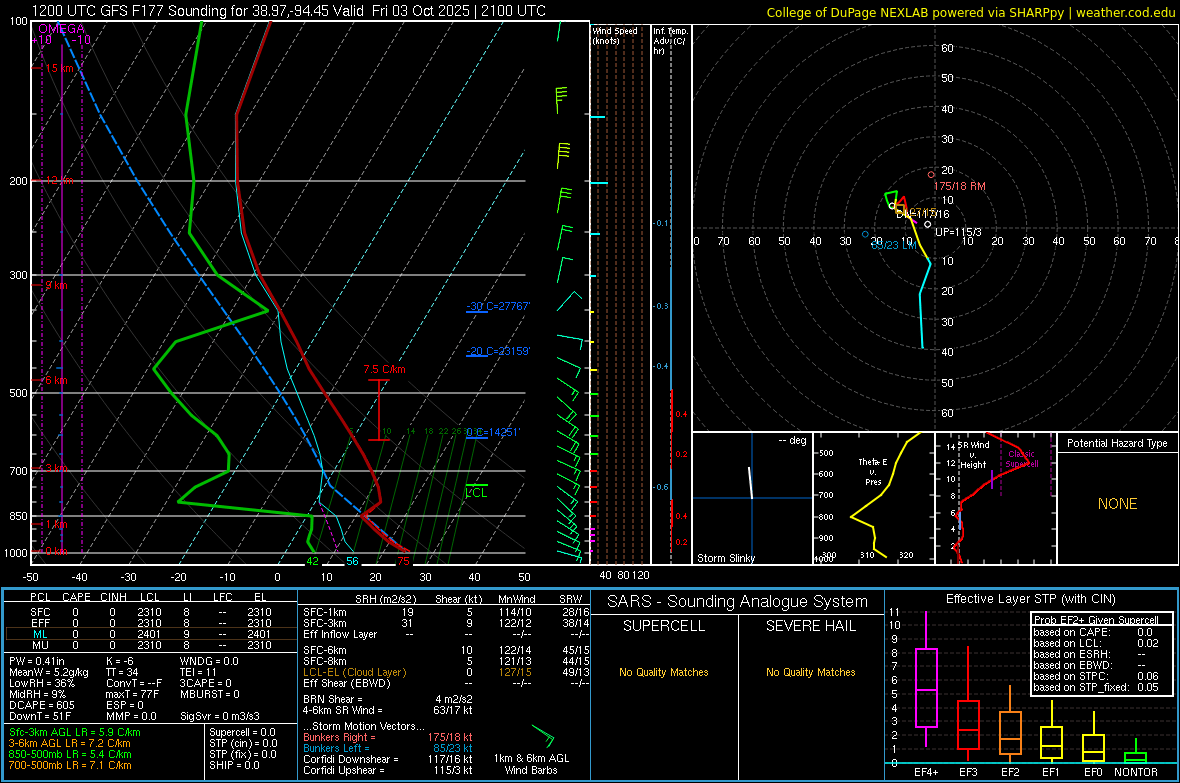Click the Corfidi Upshear = 115/3 kt entry
The width and height of the screenshot is (1180, 783).
388,770
